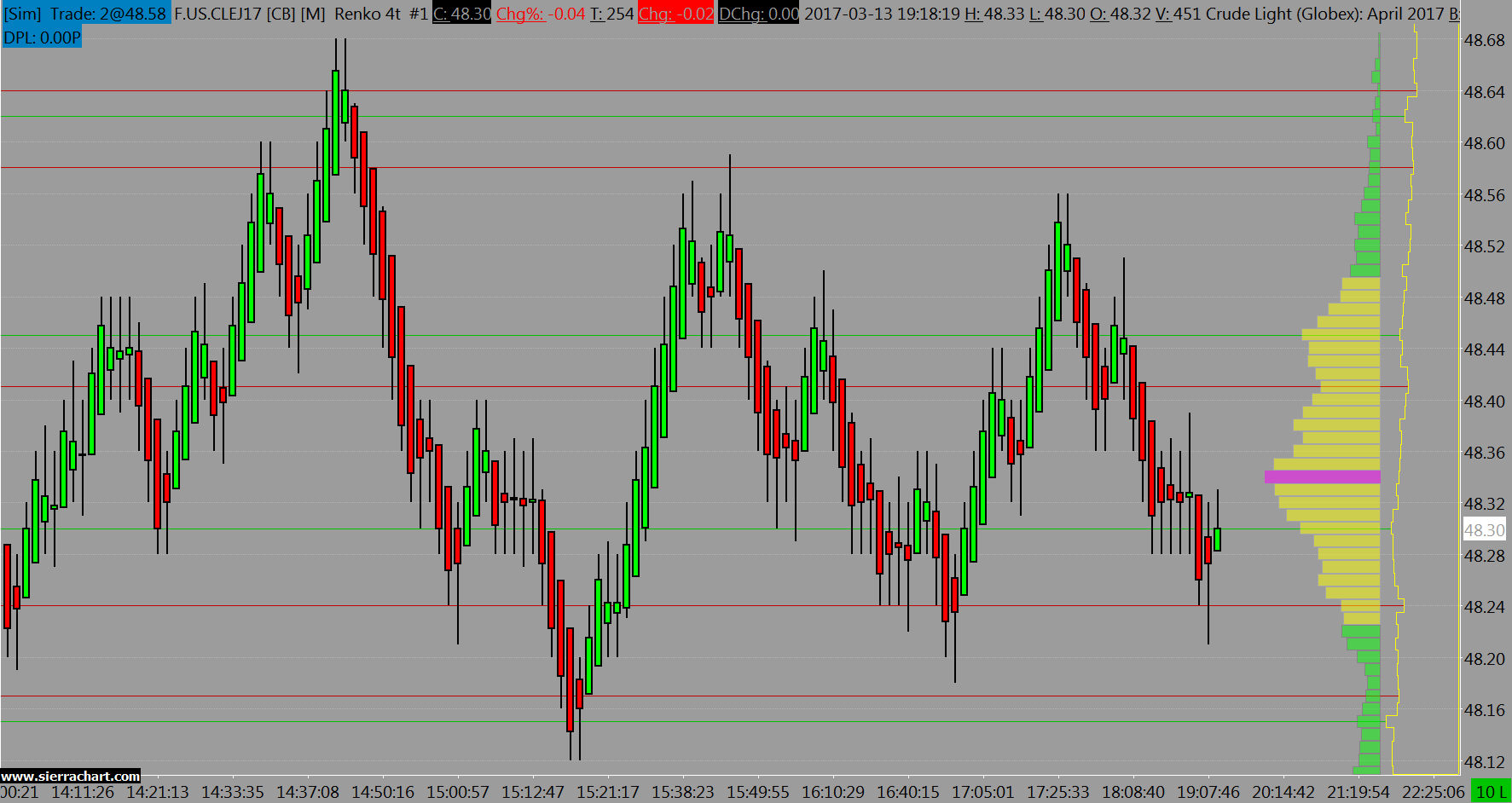Click the 'T: 254' trades count field
The width and height of the screenshot is (1512, 803).
pos(611,14)
